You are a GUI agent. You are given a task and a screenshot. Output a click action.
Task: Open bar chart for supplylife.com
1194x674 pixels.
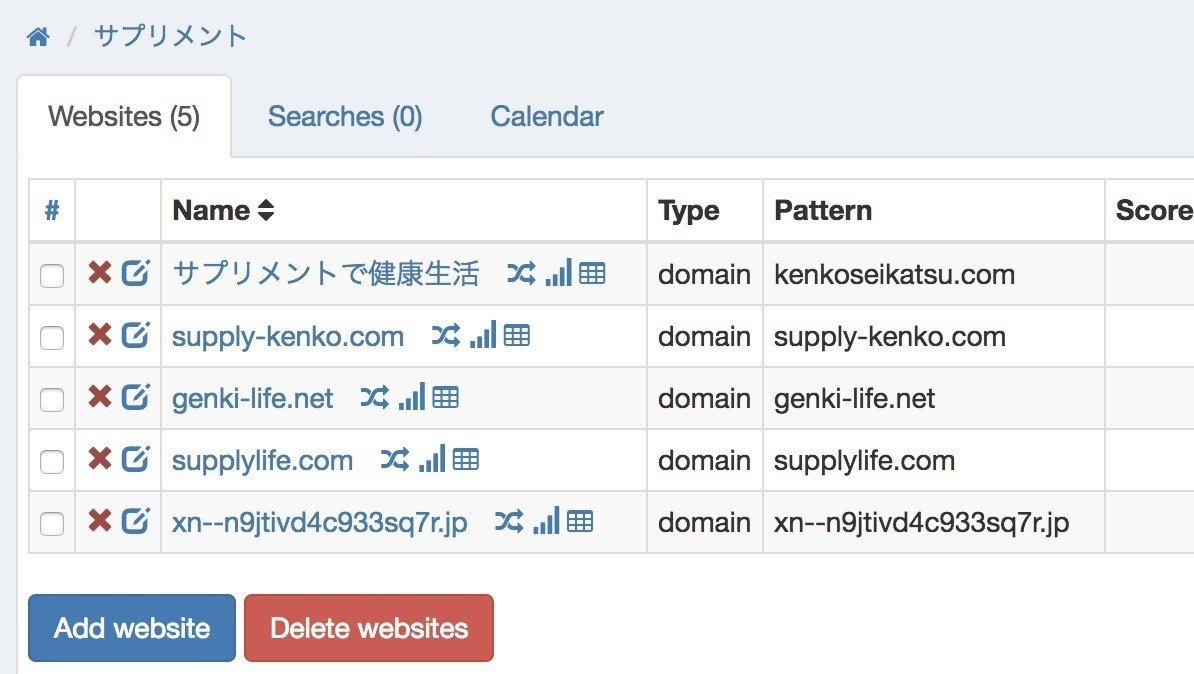tap(432, 460)
